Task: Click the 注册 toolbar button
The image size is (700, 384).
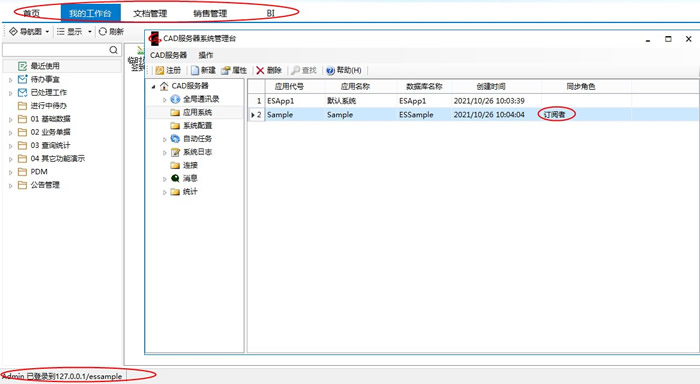Action: (168, 70)
